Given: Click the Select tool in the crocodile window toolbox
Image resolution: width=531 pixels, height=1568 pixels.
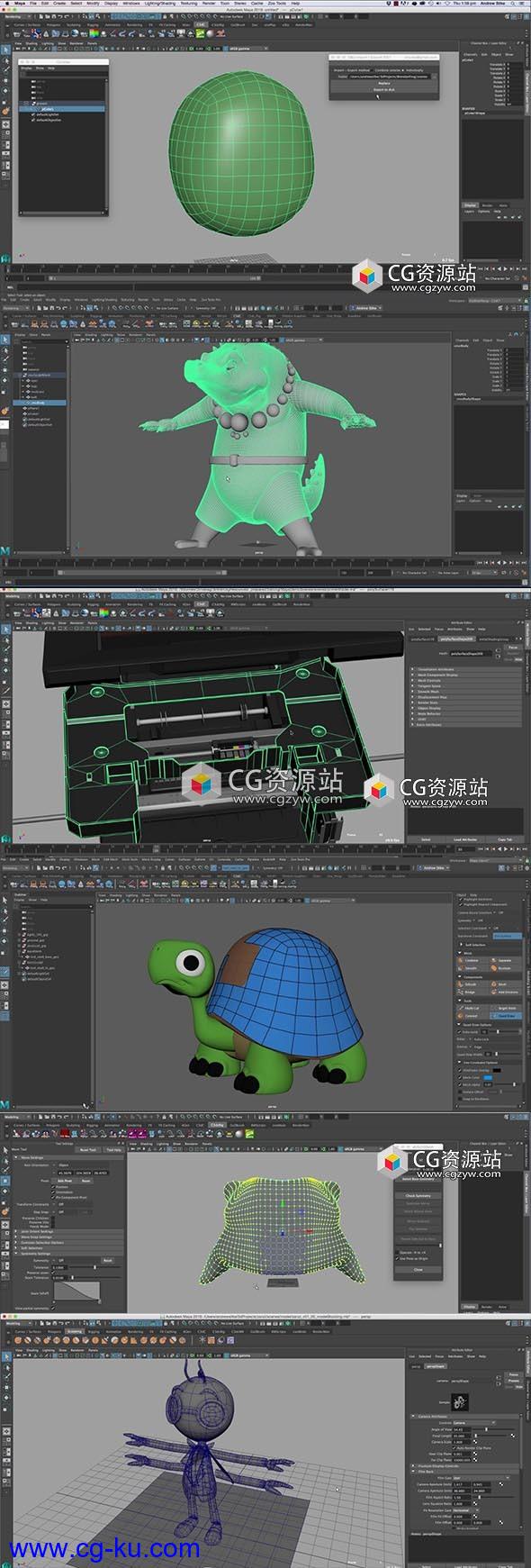Looking at the screenshot, I should click(5, 340).
